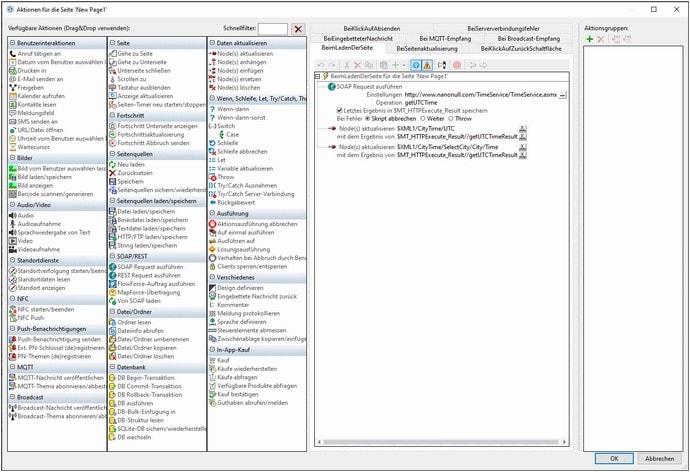
Task: Select the 'Barcode scannen/generieren' action icon
Action: [12, 194]
